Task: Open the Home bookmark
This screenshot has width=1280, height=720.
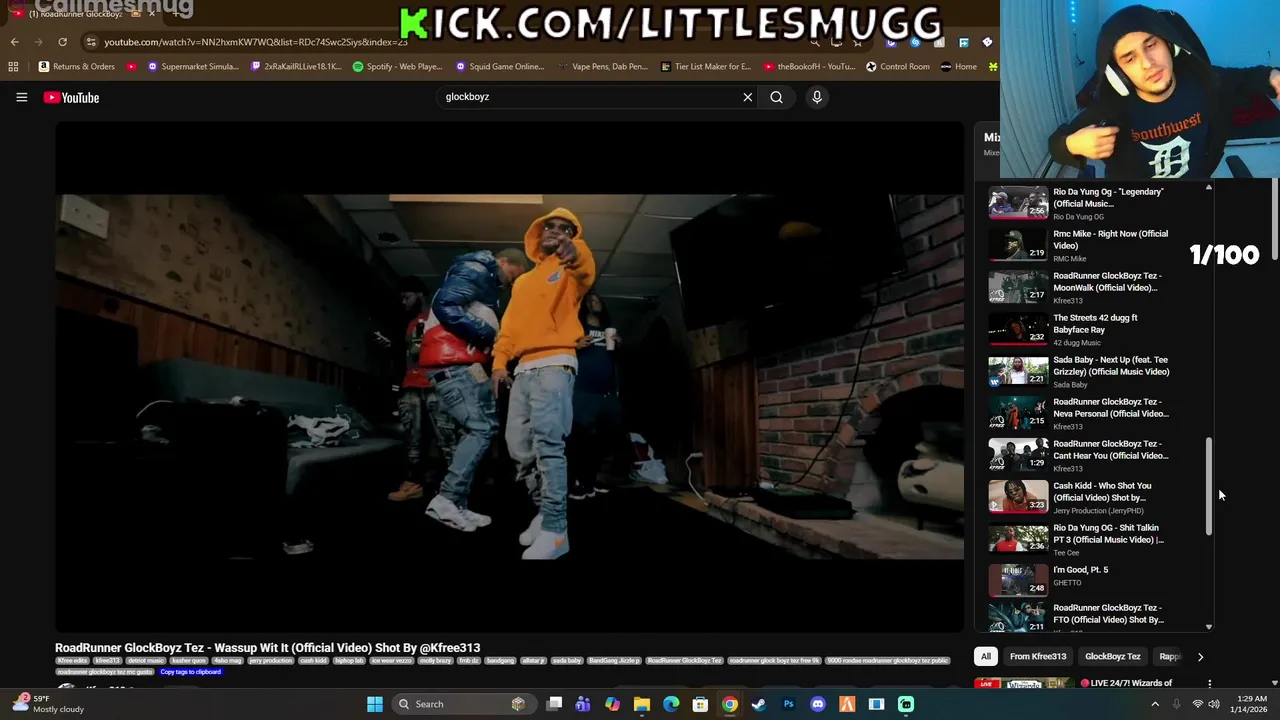Action: (x=959, y=67)
